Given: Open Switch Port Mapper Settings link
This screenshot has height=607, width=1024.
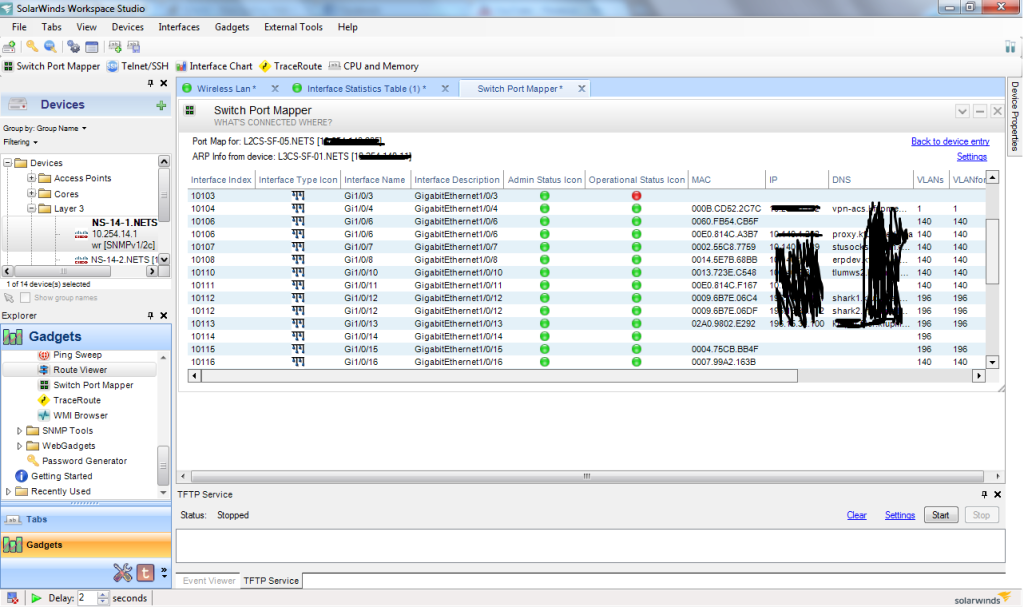Looking at the screenshot, I should point(972,157).
